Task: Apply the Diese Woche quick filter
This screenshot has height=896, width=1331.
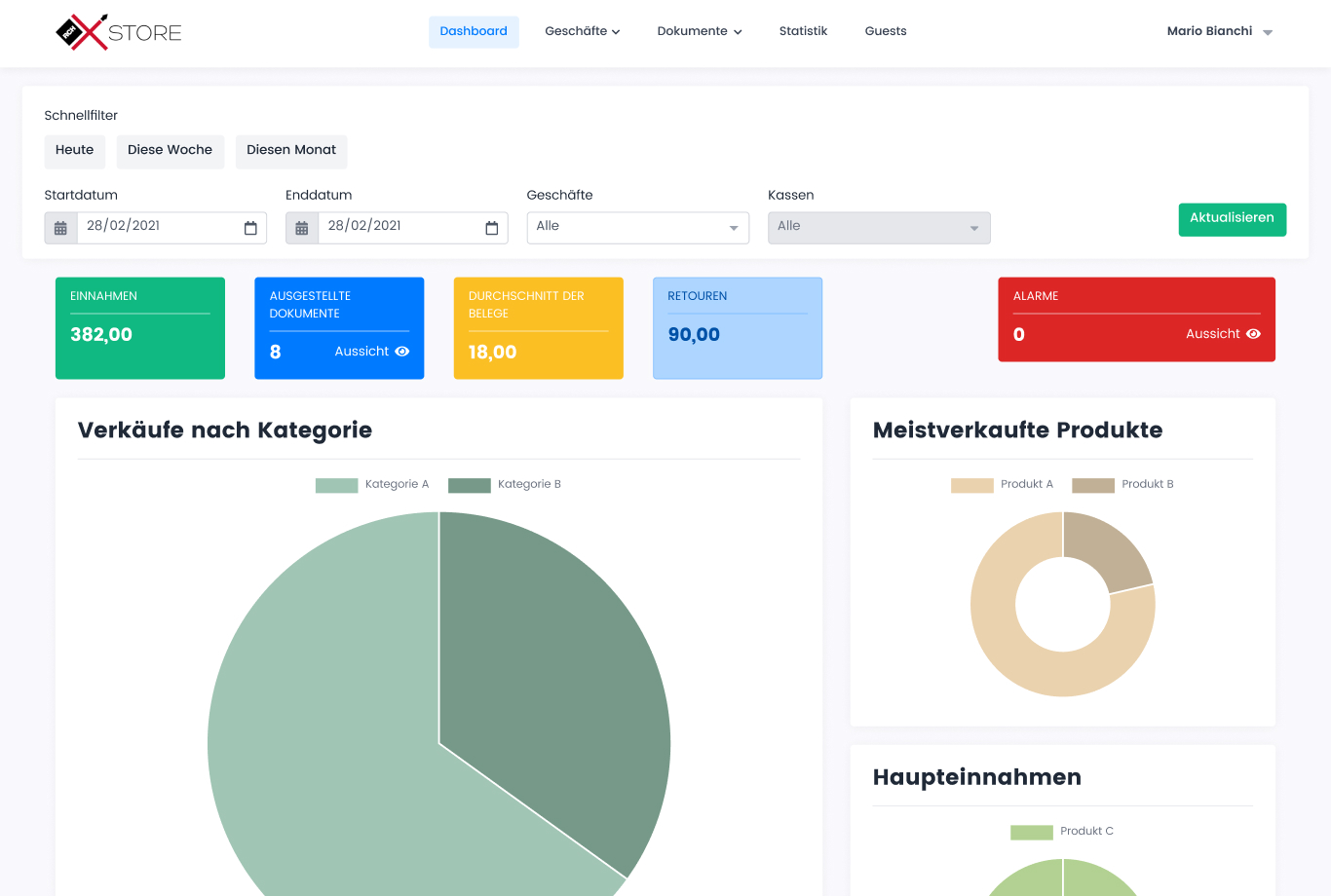Action: tap(171, 151)
